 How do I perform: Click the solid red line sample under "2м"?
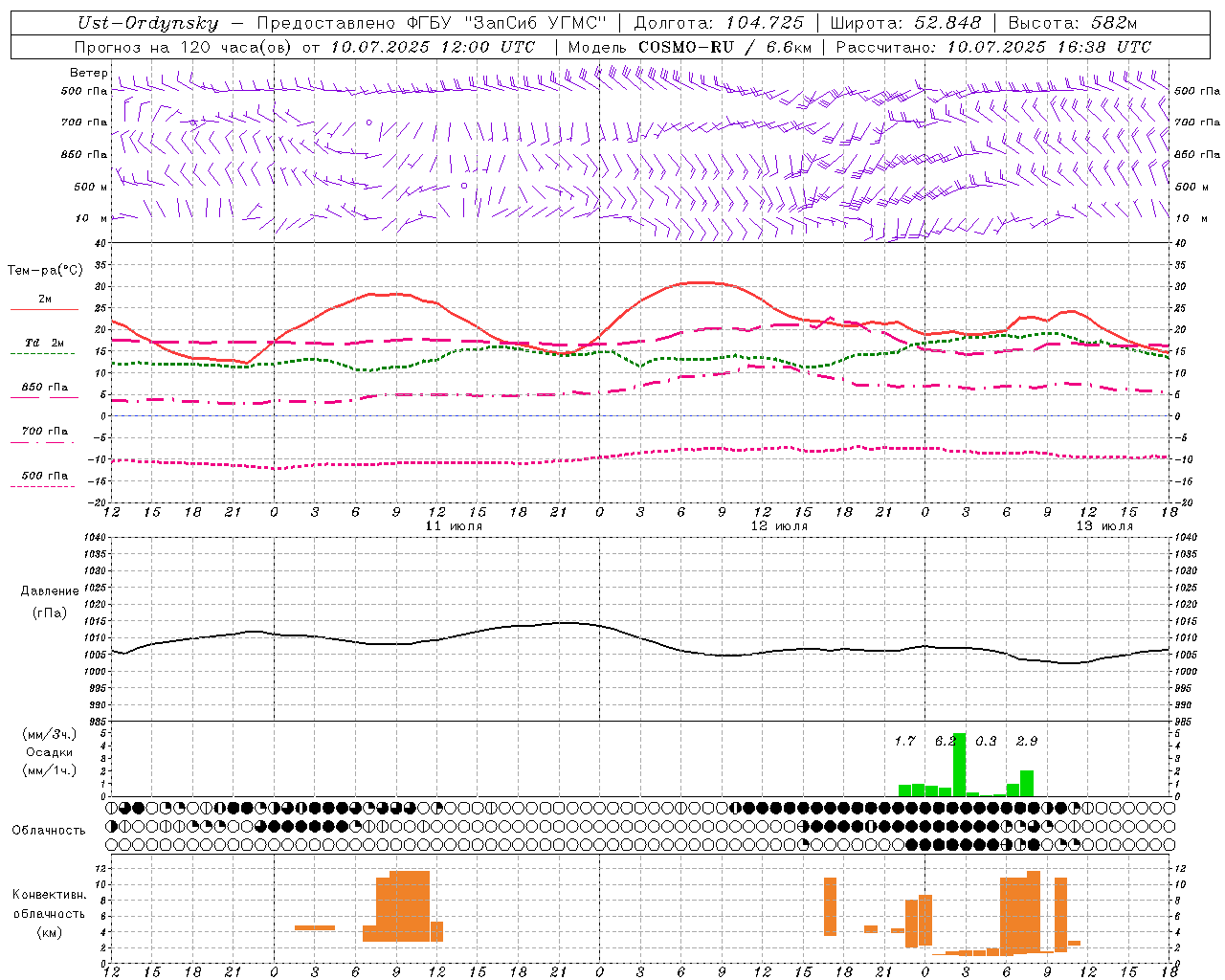coord(44,309)
